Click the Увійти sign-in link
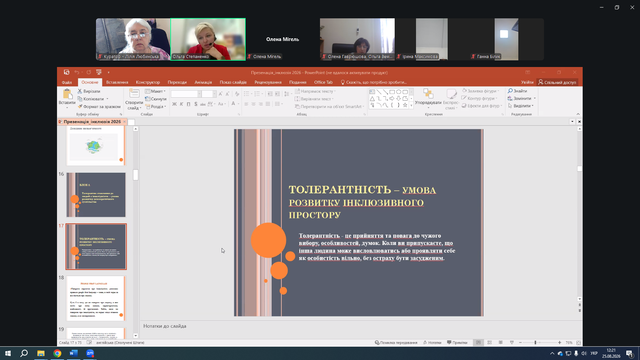The height and width of the screenshot is (360, 640). [x=527, y=82]
